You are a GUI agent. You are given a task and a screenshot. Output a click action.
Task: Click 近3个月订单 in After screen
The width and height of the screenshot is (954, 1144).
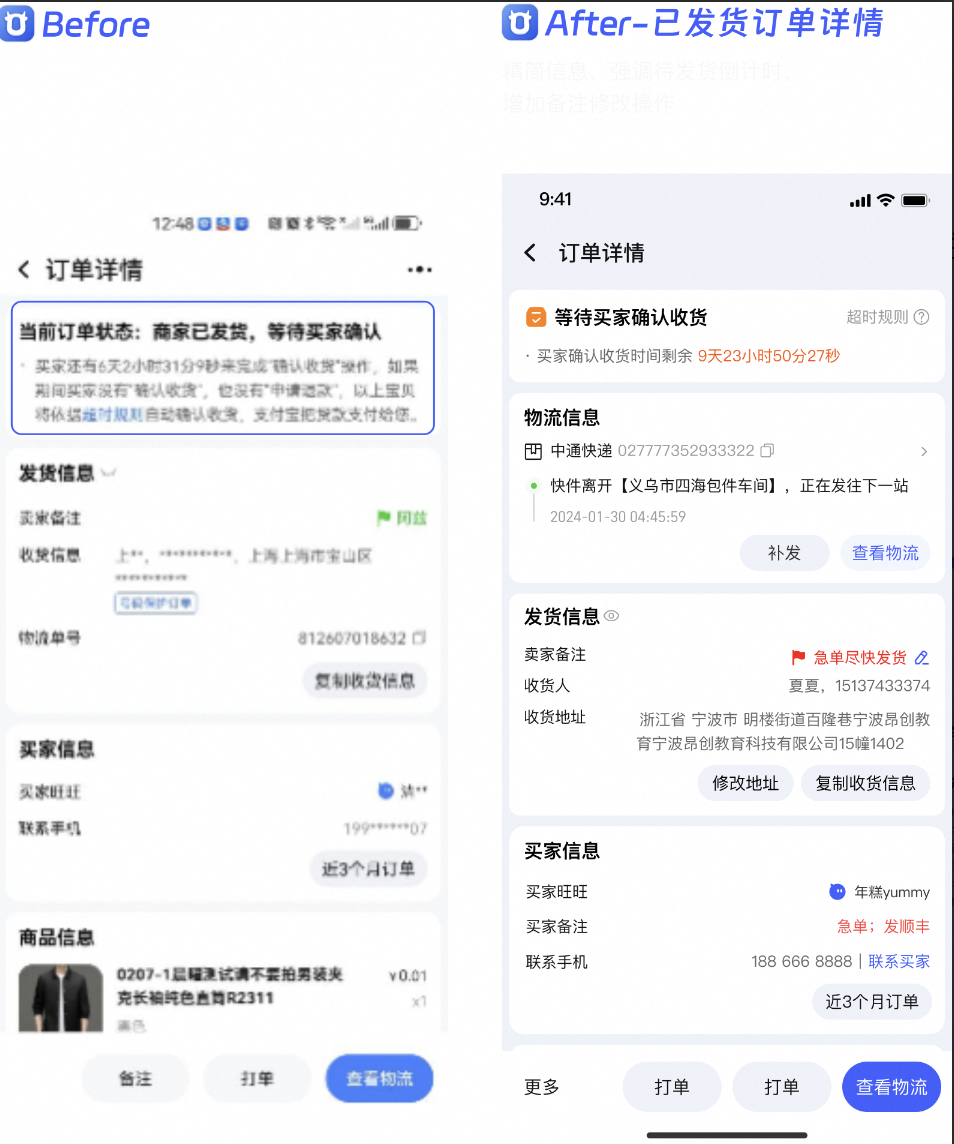(x=872, y=1002)
